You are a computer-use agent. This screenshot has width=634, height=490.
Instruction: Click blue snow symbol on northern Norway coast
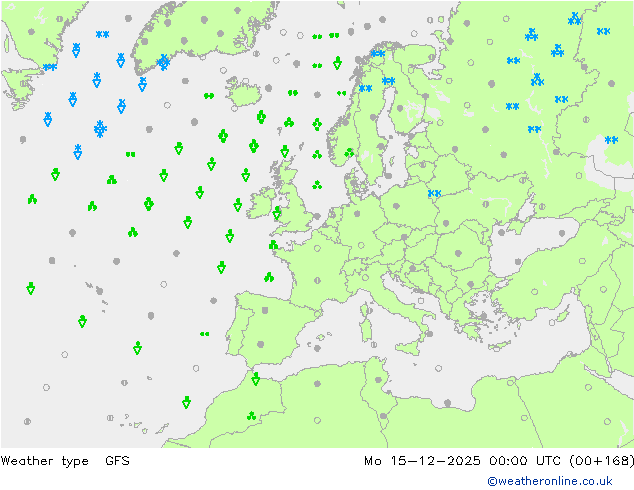(x=378, y=53)
